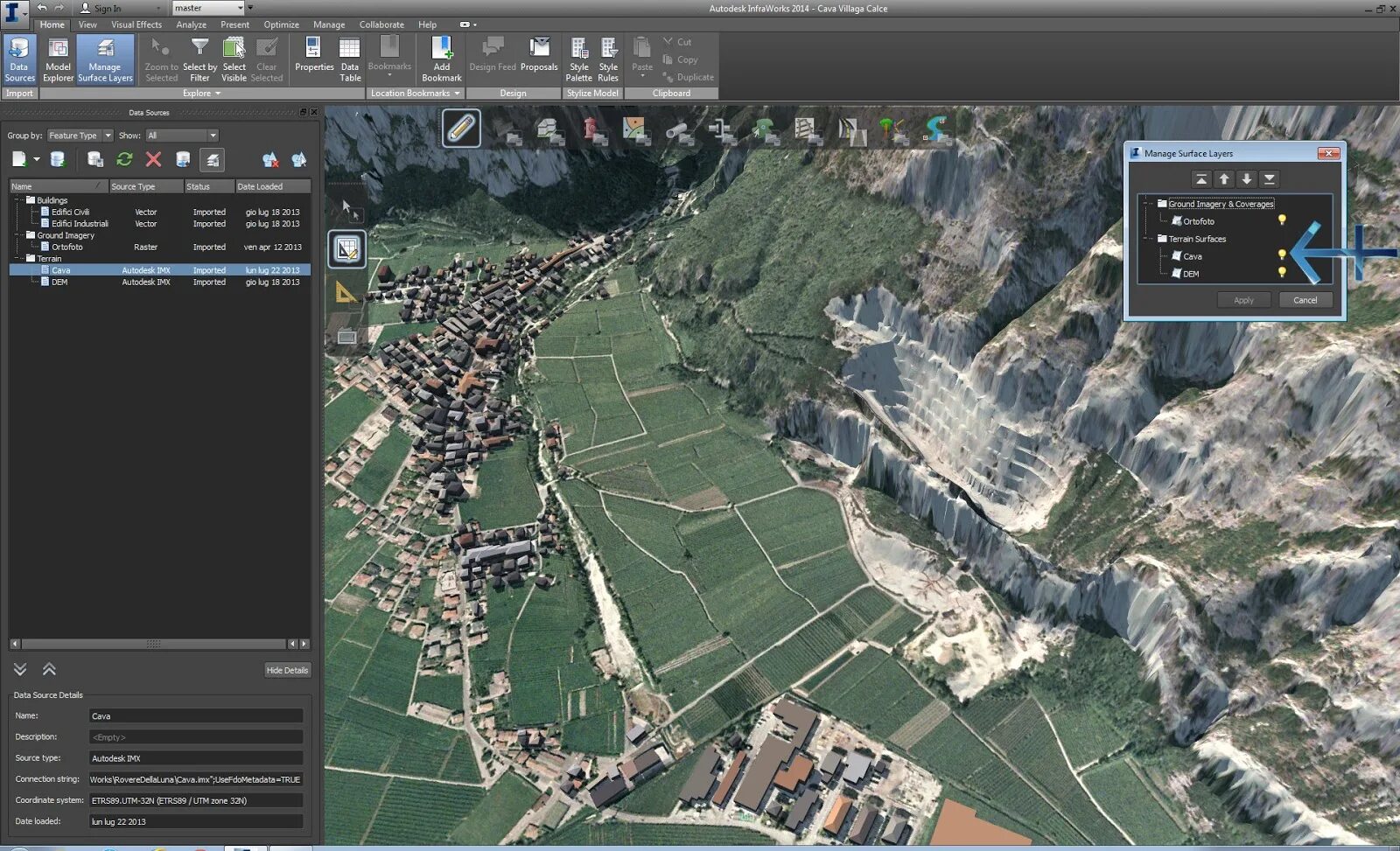Viewport: 1400px width, 851px height.
Task: Choose the roads tool in viewport toolbar
Action: [x=850, y=131]
